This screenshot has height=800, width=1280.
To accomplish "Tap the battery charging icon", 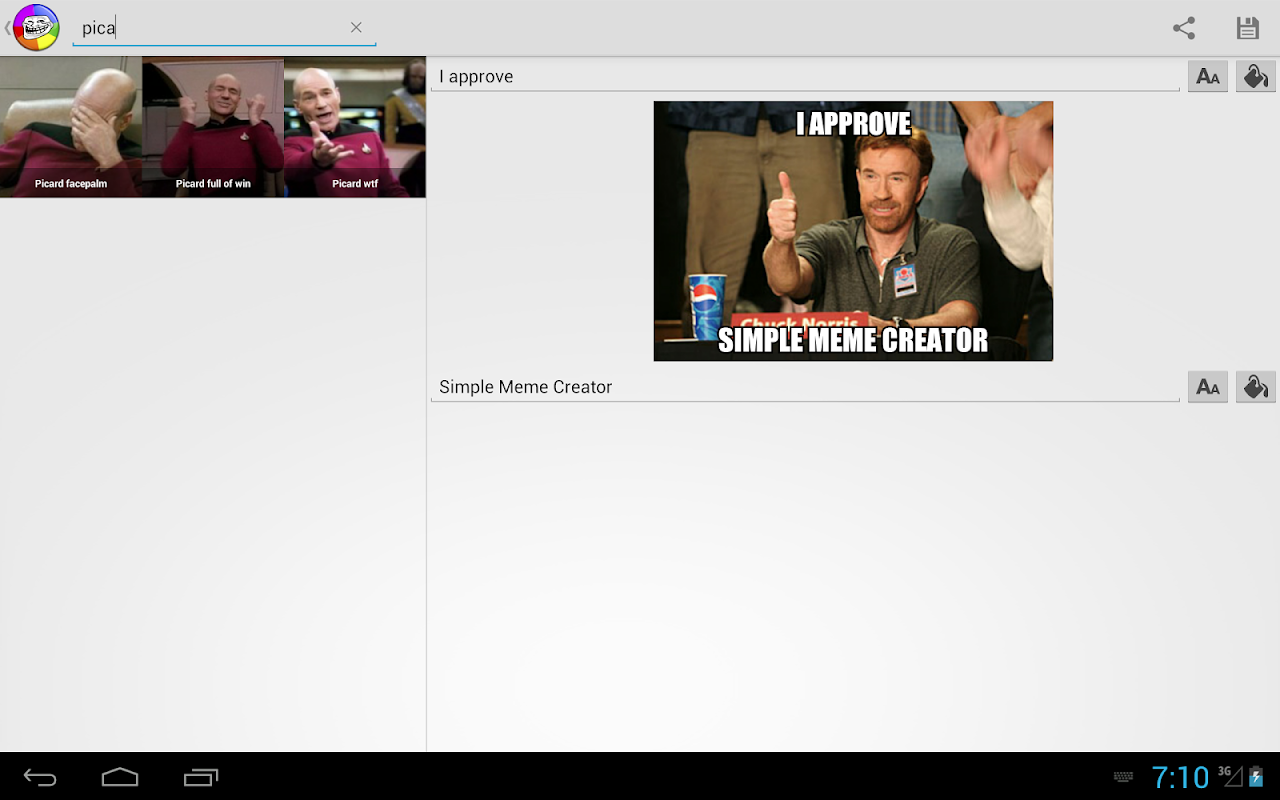I will (1257, 776).
